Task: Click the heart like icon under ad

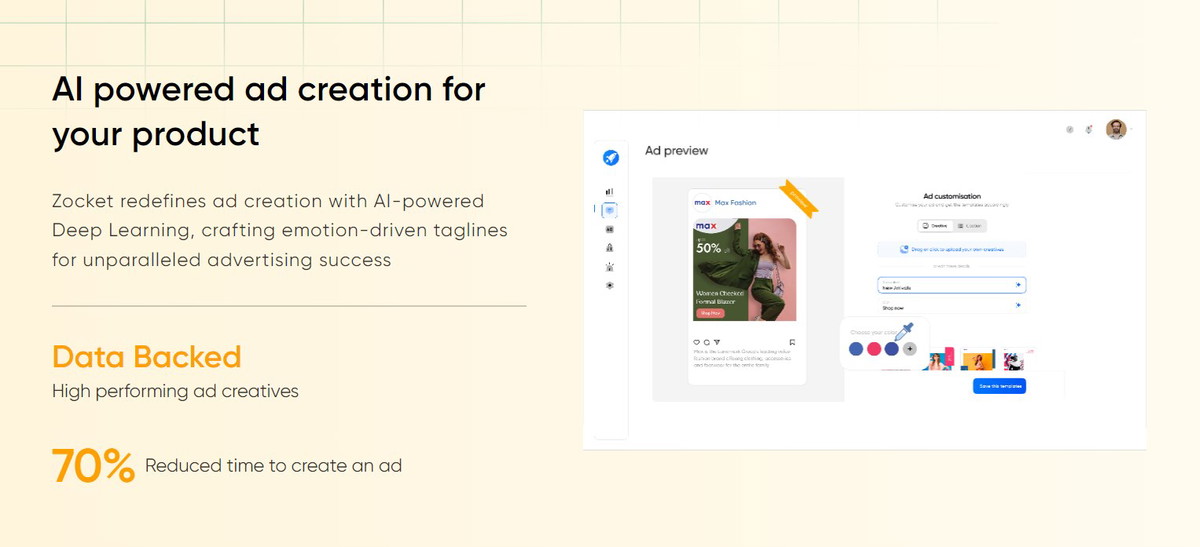Action: pos(697,342)
